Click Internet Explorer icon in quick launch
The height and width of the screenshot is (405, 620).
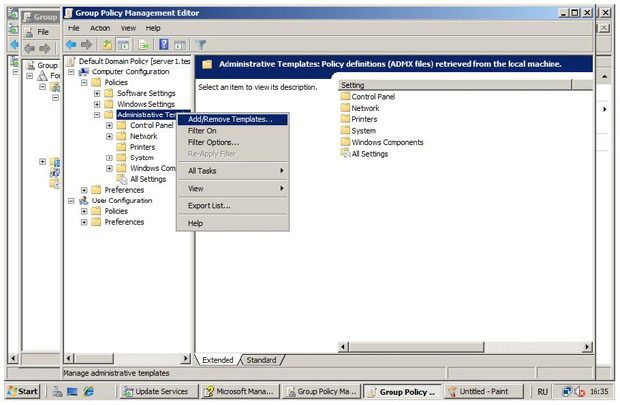point(88,391)
